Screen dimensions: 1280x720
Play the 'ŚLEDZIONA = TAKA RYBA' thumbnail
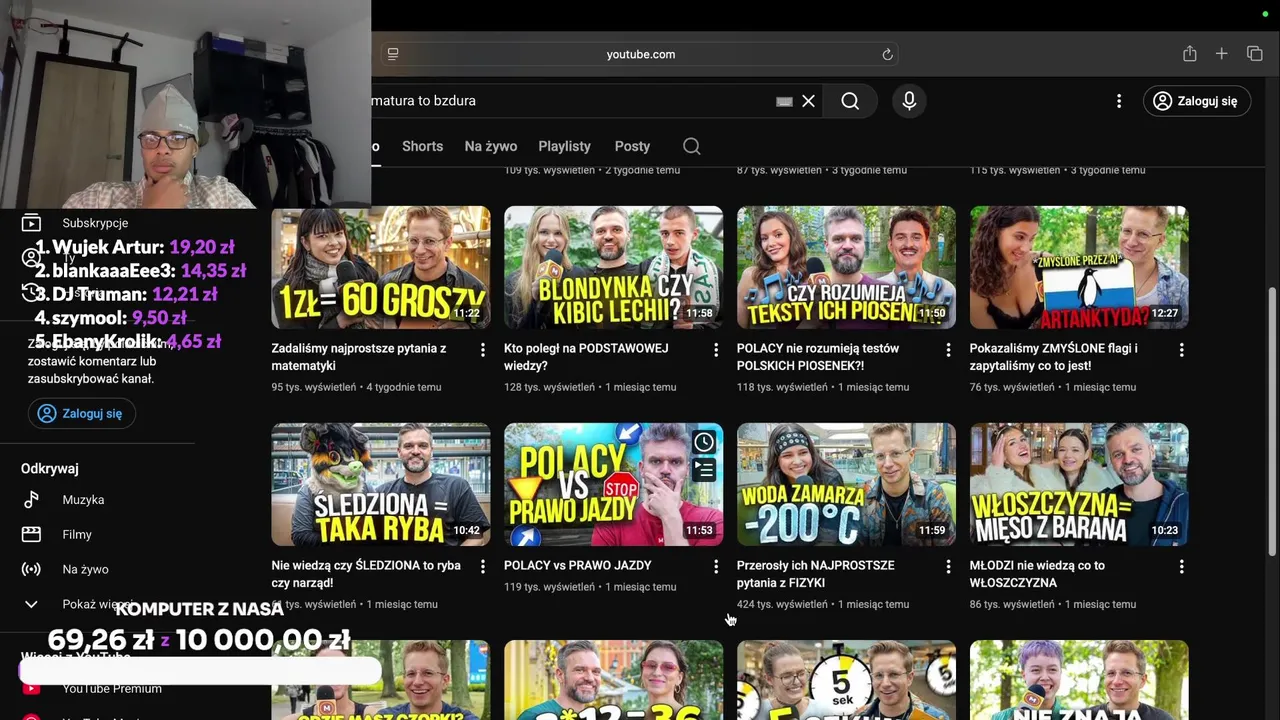pyautogui.click(x=381, y=485)
